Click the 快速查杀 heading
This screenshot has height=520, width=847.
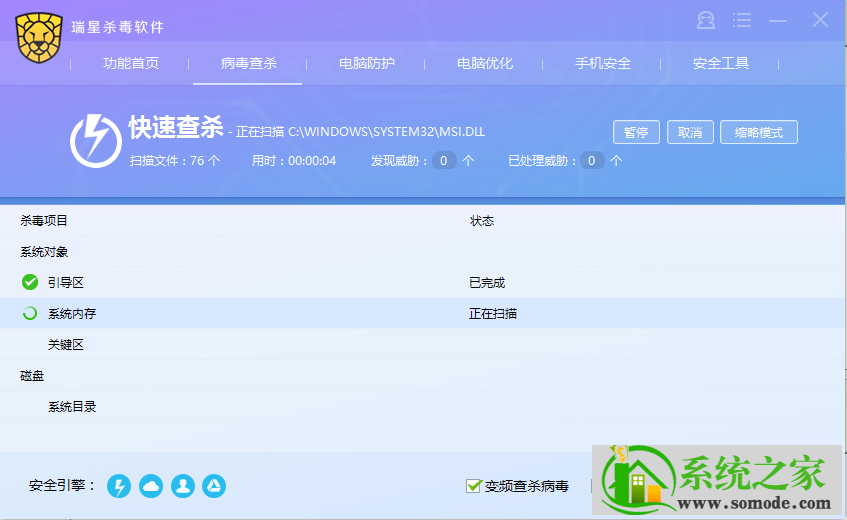click(x=176, y=127)
